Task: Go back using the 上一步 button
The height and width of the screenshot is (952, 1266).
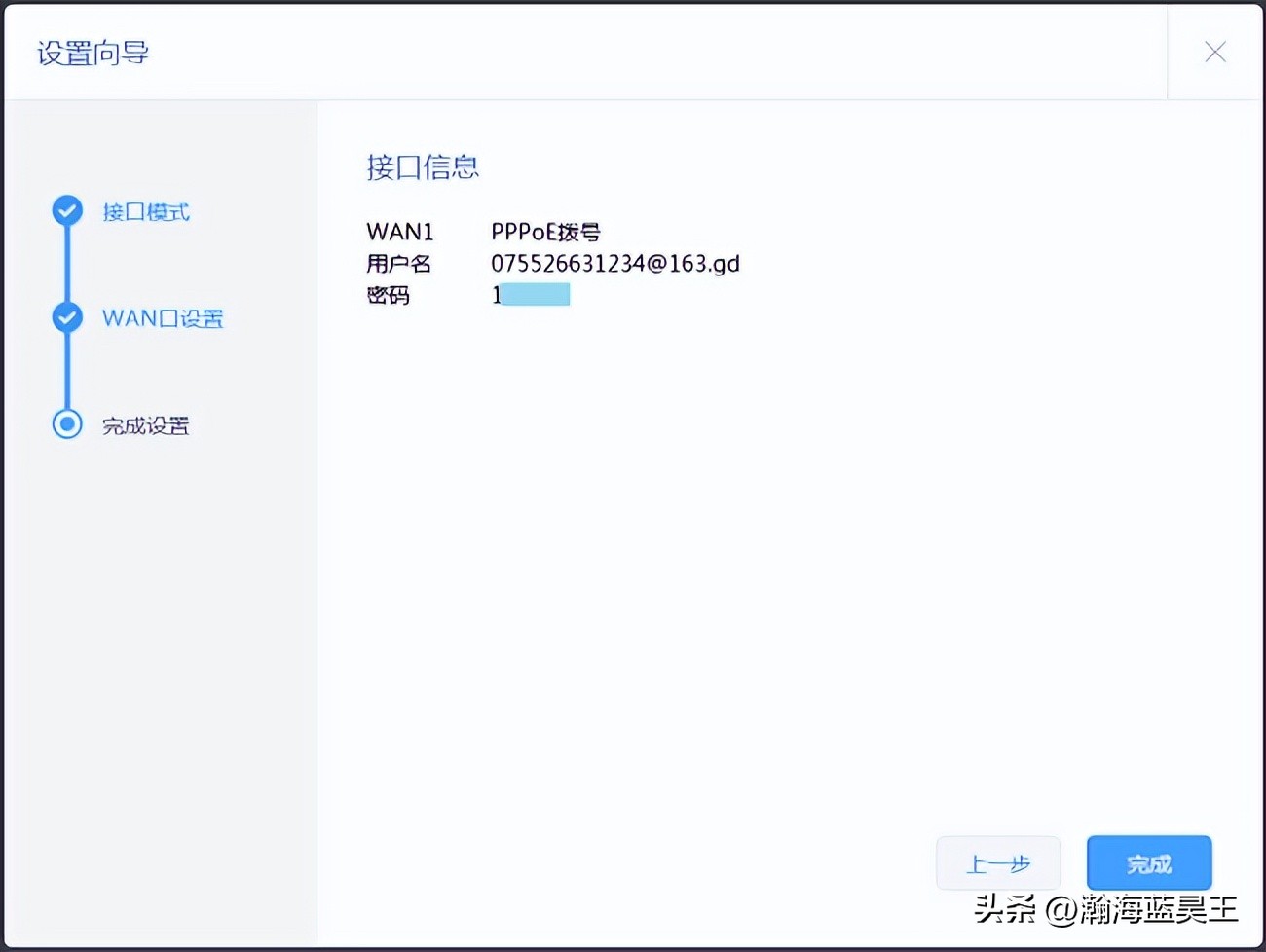Action: tap(998, 862)
